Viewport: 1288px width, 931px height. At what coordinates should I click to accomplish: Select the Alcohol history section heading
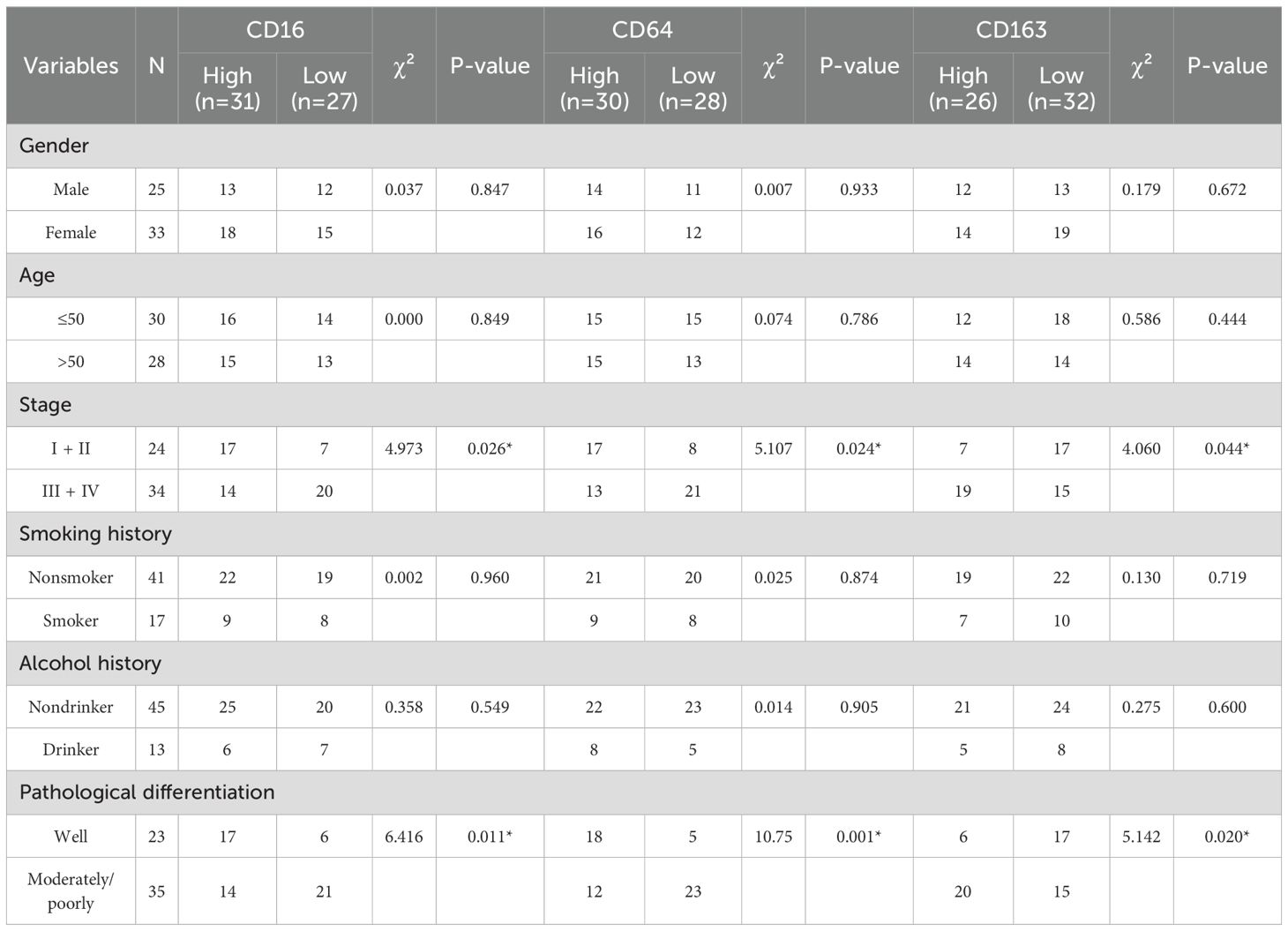coord(90,664)
